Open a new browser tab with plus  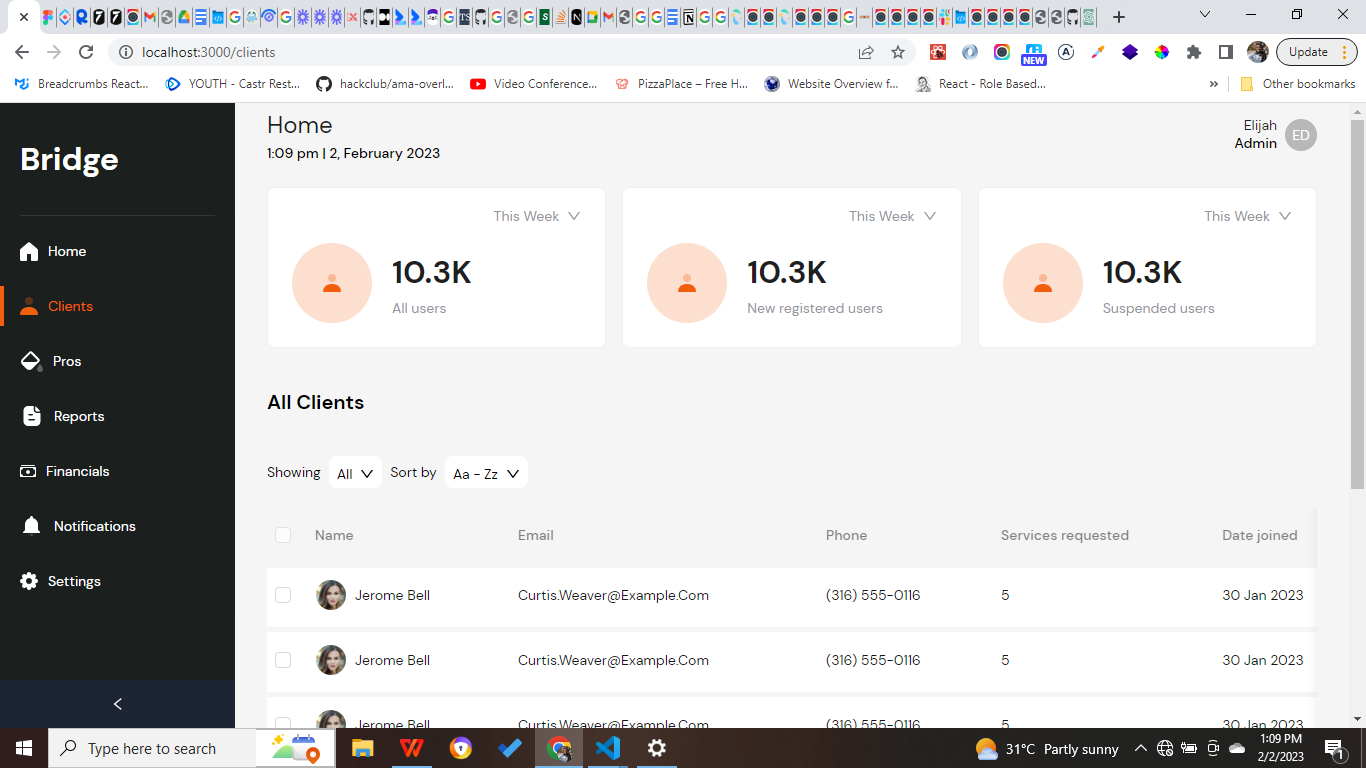[1119, 17]
